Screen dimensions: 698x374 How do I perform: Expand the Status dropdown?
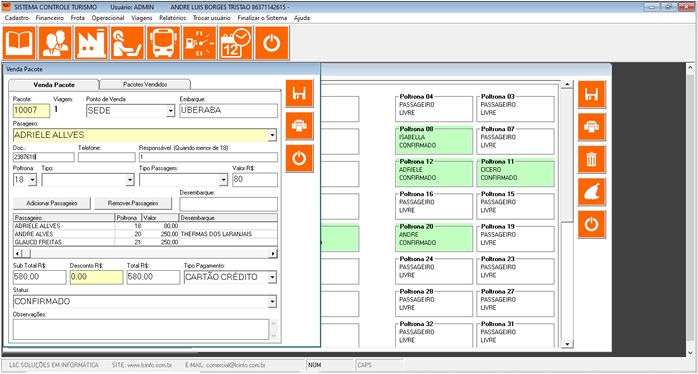point(272,302)
